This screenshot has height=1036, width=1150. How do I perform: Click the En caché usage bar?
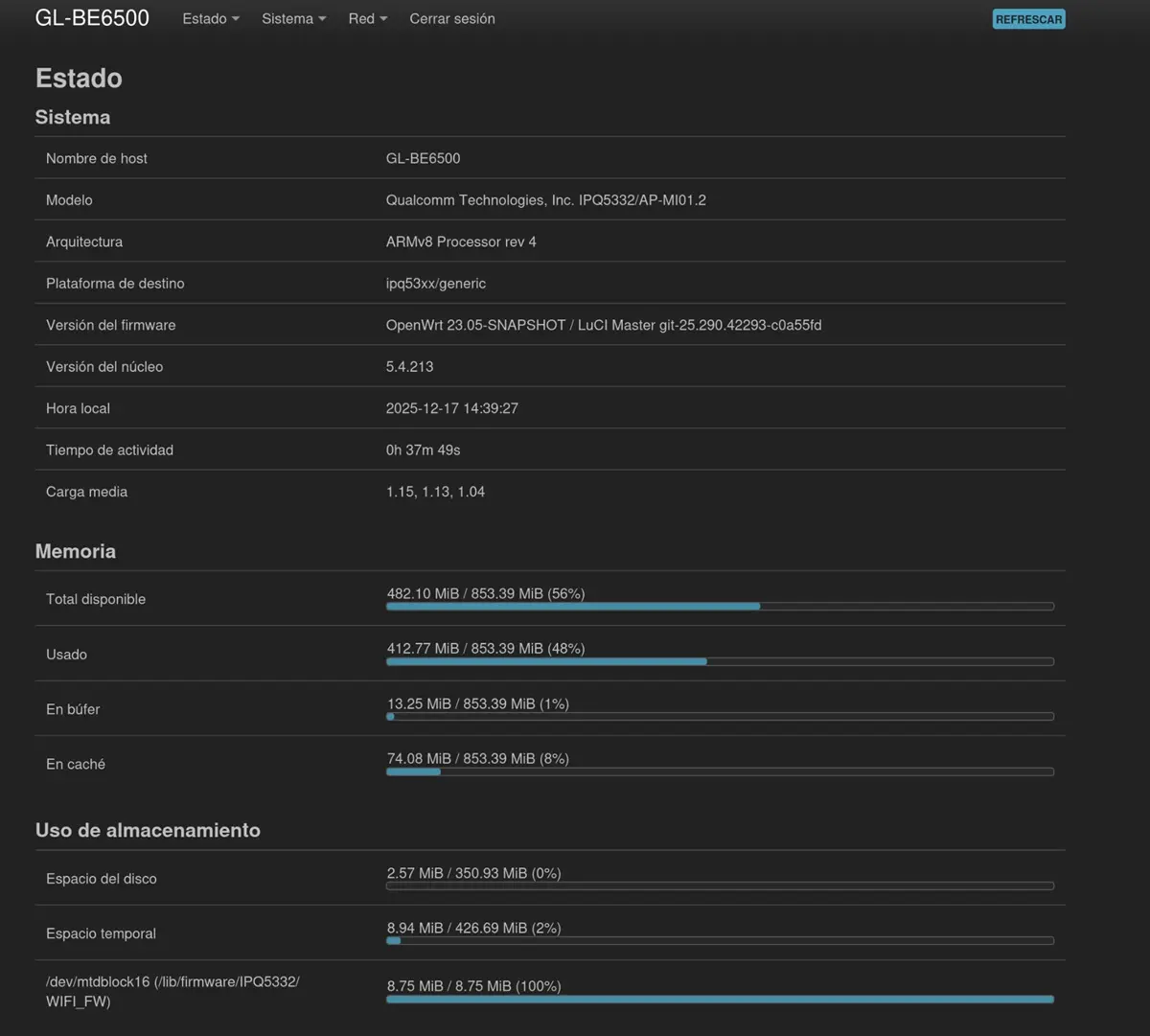[719, 771]
